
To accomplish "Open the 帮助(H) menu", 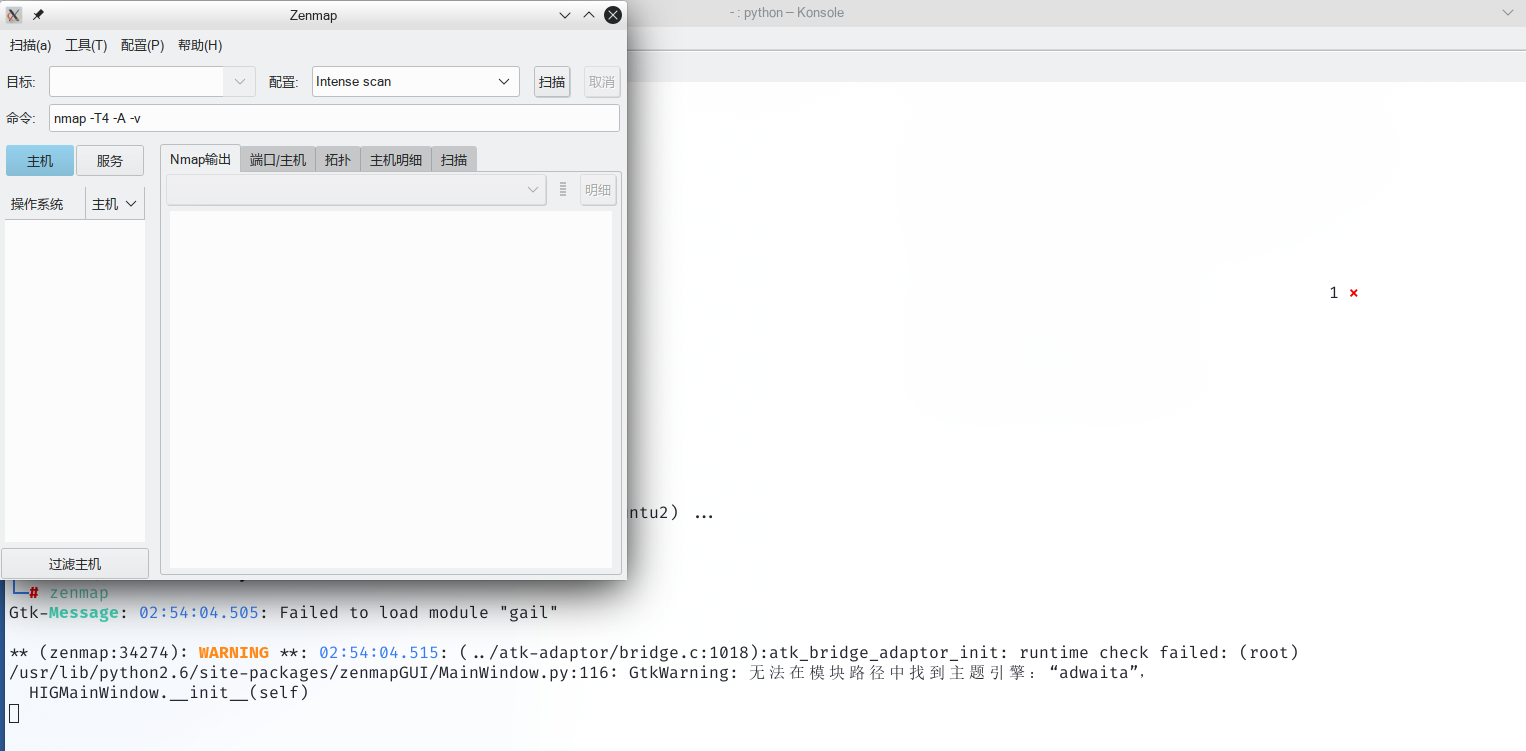I will 200,45.
